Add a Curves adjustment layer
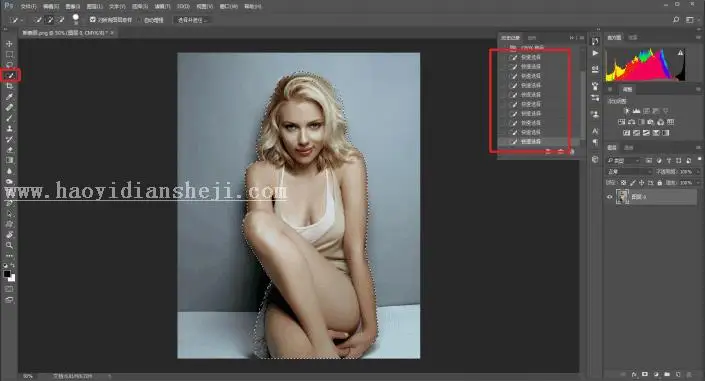705x381 pixels. click(647, 111)
